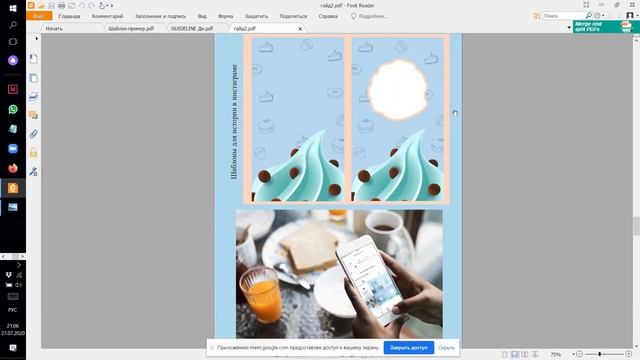Image resolution: width=640 pixels, height=360 pixels.
Task: Switch to the GUIDELINE document tab
Action: (x=192, y=29)
